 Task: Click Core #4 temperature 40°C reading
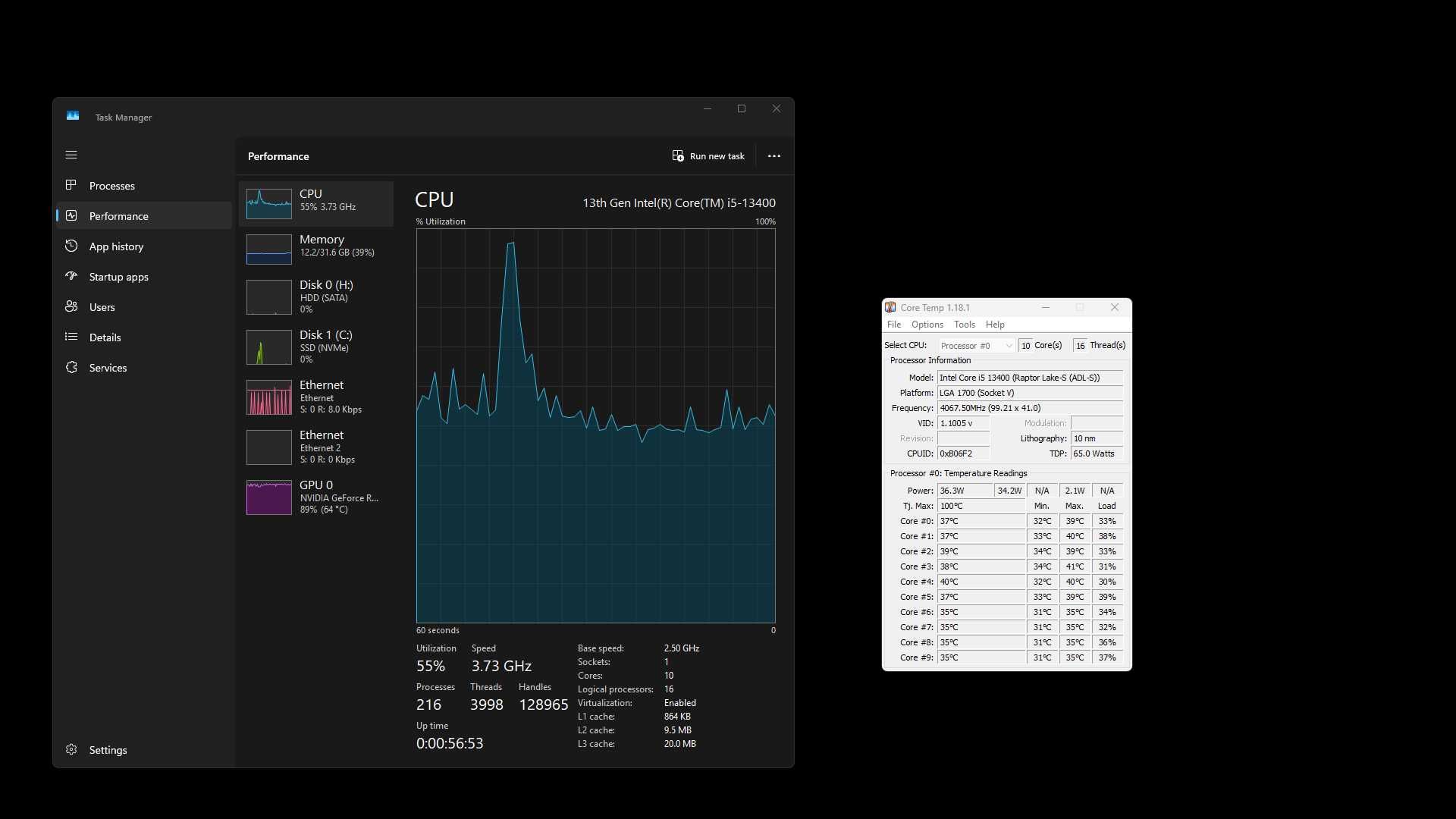tap(981, 581)
